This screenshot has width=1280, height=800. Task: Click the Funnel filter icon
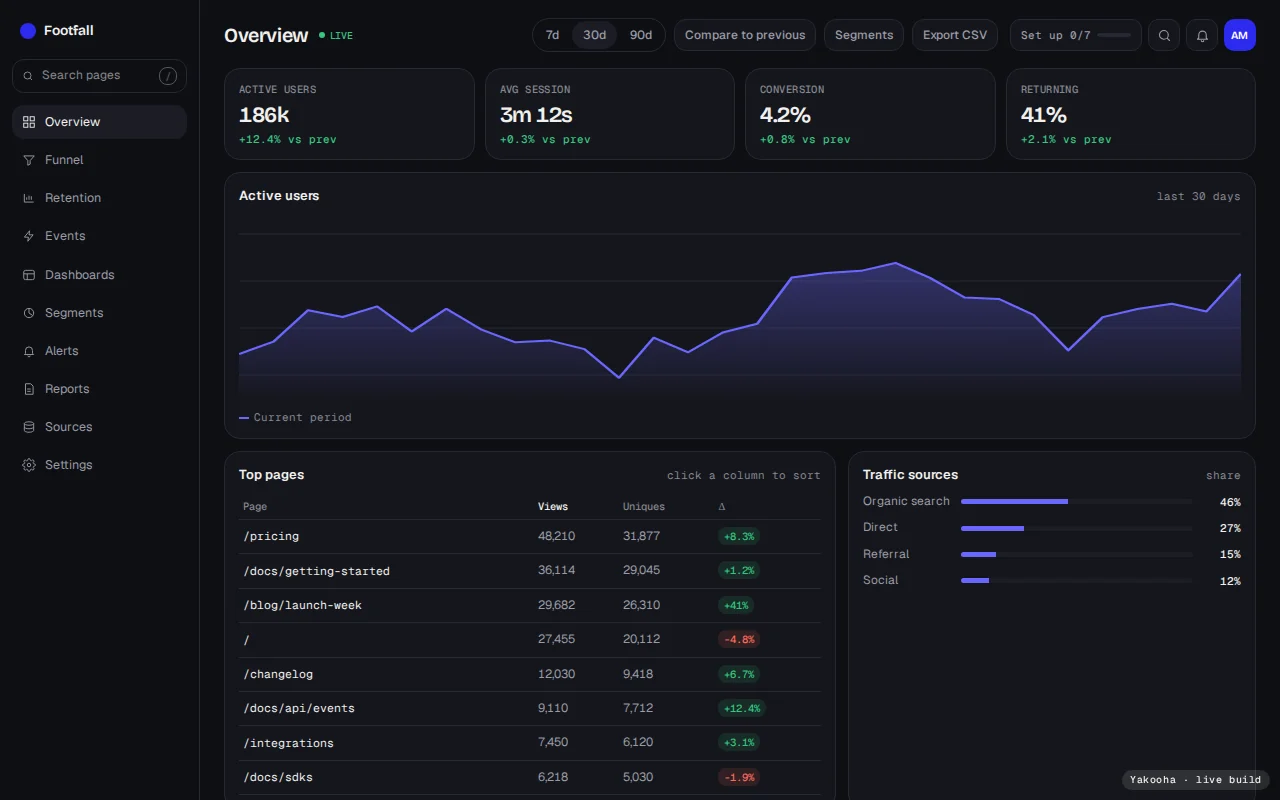(29, 160)
